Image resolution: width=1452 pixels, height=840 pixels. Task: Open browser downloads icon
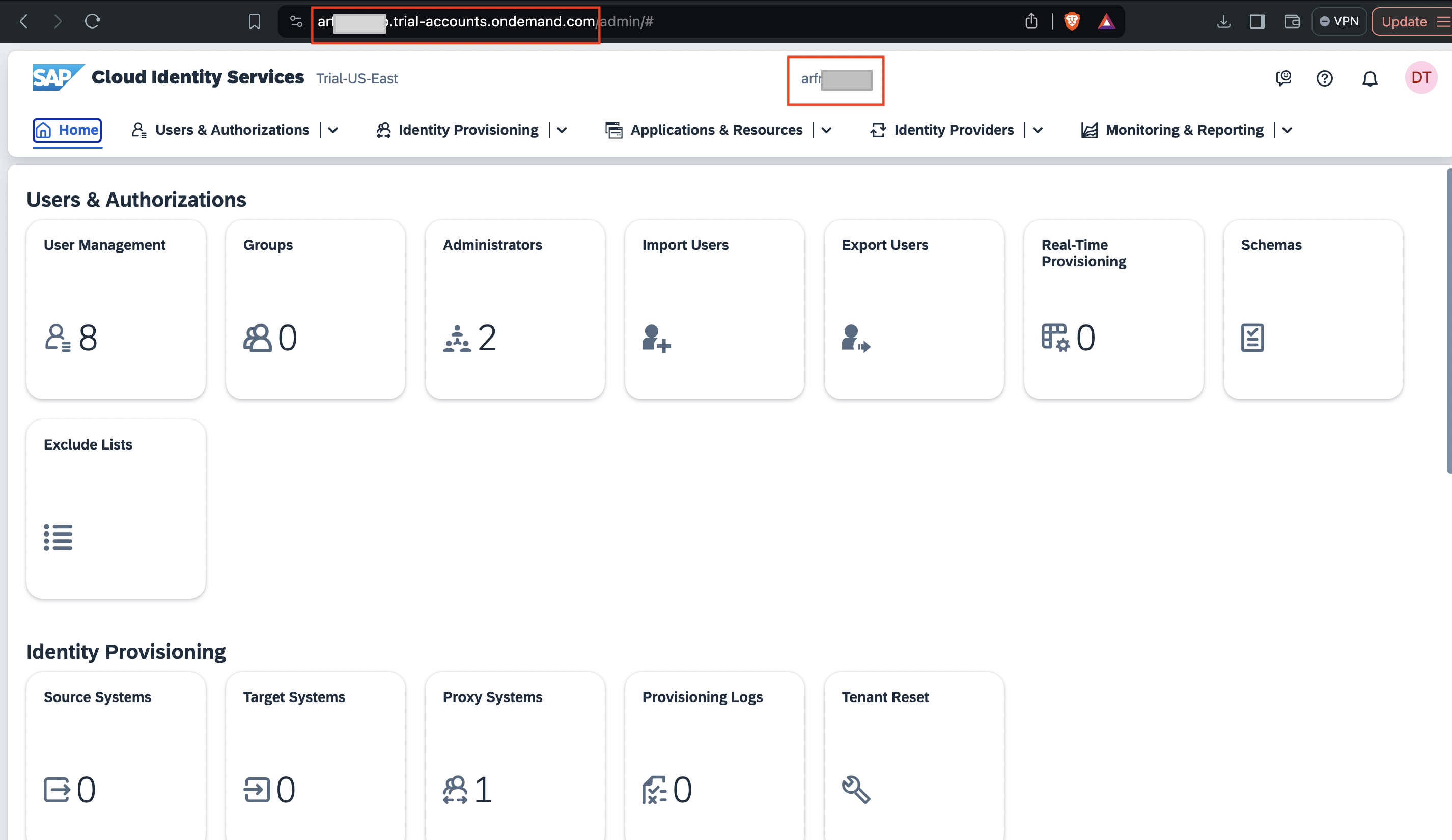coord(1223,22)
